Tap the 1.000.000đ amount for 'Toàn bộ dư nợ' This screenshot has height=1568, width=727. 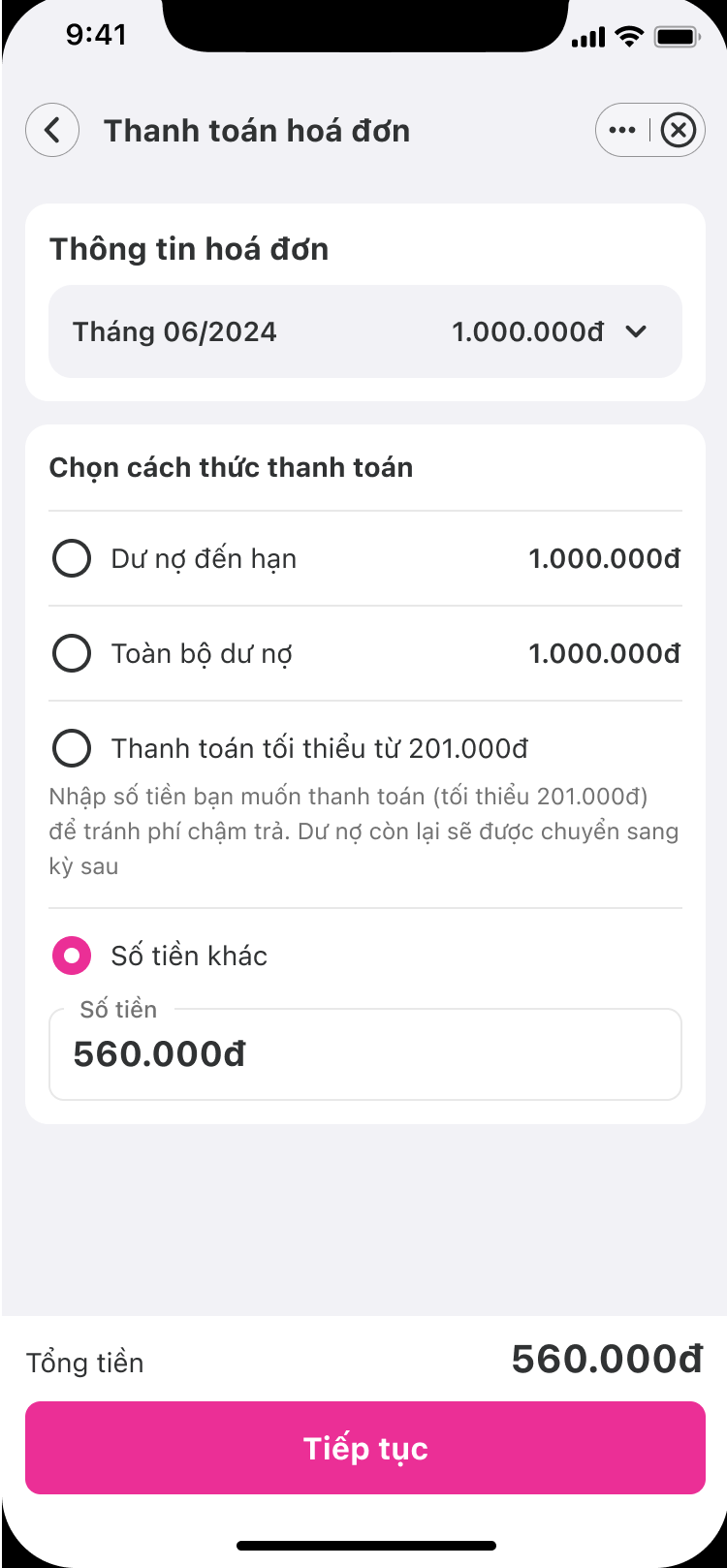coord(604,653)
